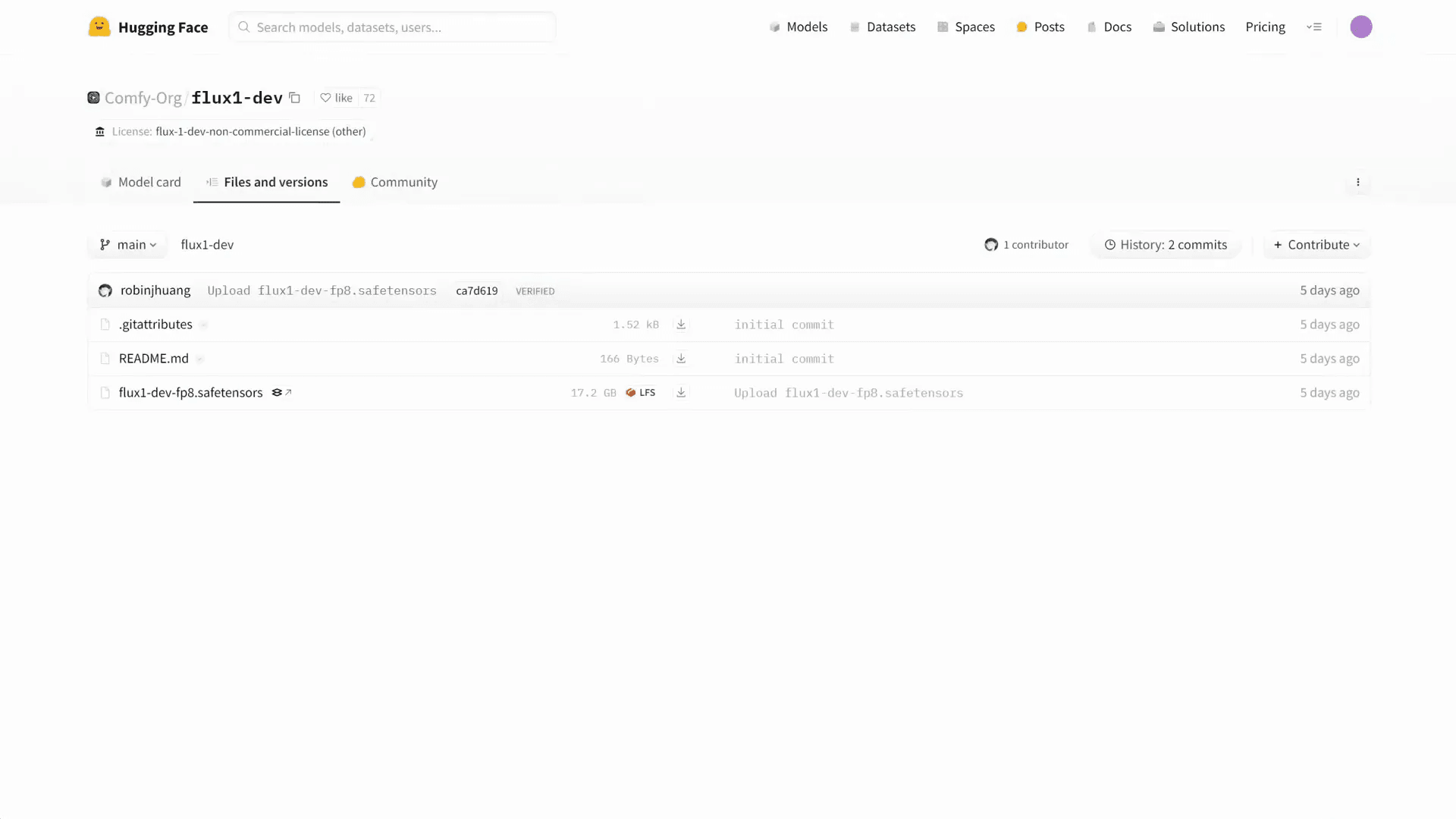Image resolution: width=1456 pixels, height=819 pixels.
Task: Expand the main branch selector
Action: point(127,244)
